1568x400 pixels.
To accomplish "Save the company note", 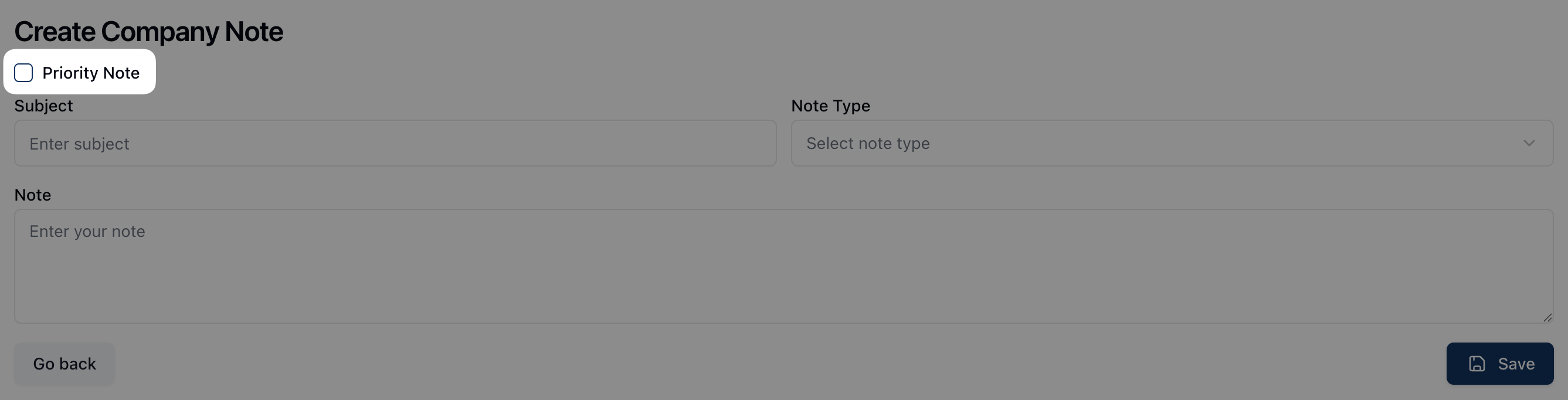I will tap(1499, 364).
